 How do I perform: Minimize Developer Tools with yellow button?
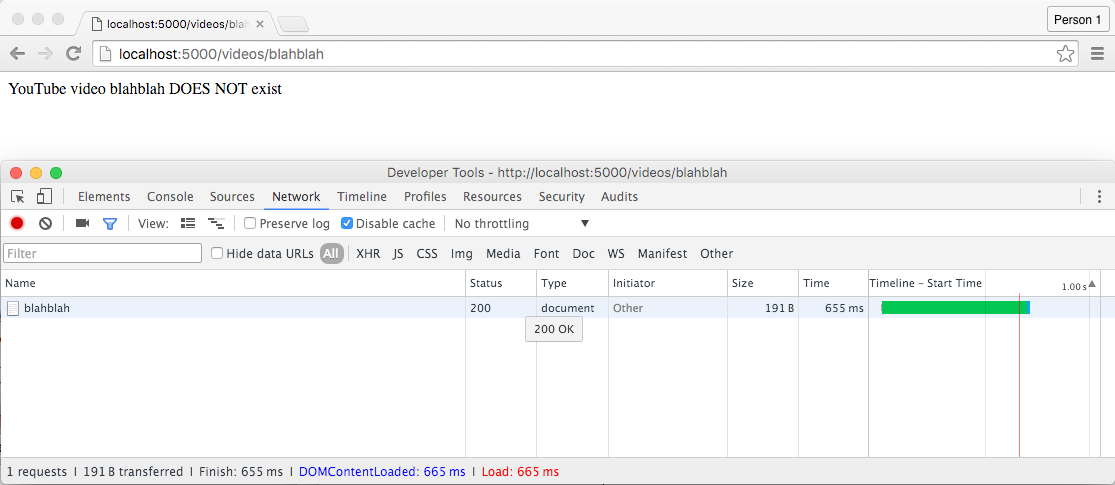point(36,173)
